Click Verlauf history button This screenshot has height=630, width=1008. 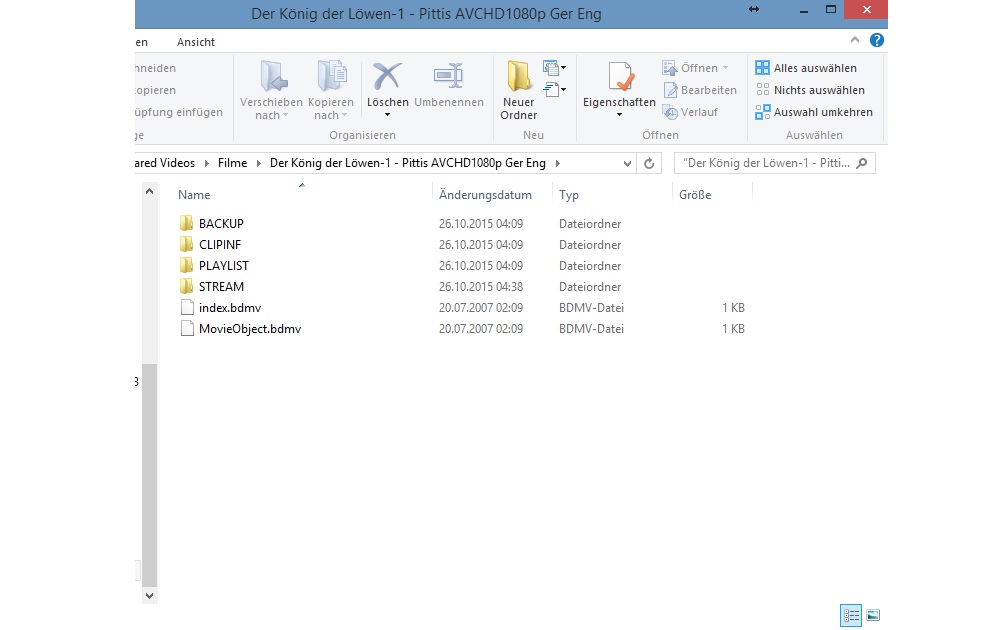click(690, 112)
